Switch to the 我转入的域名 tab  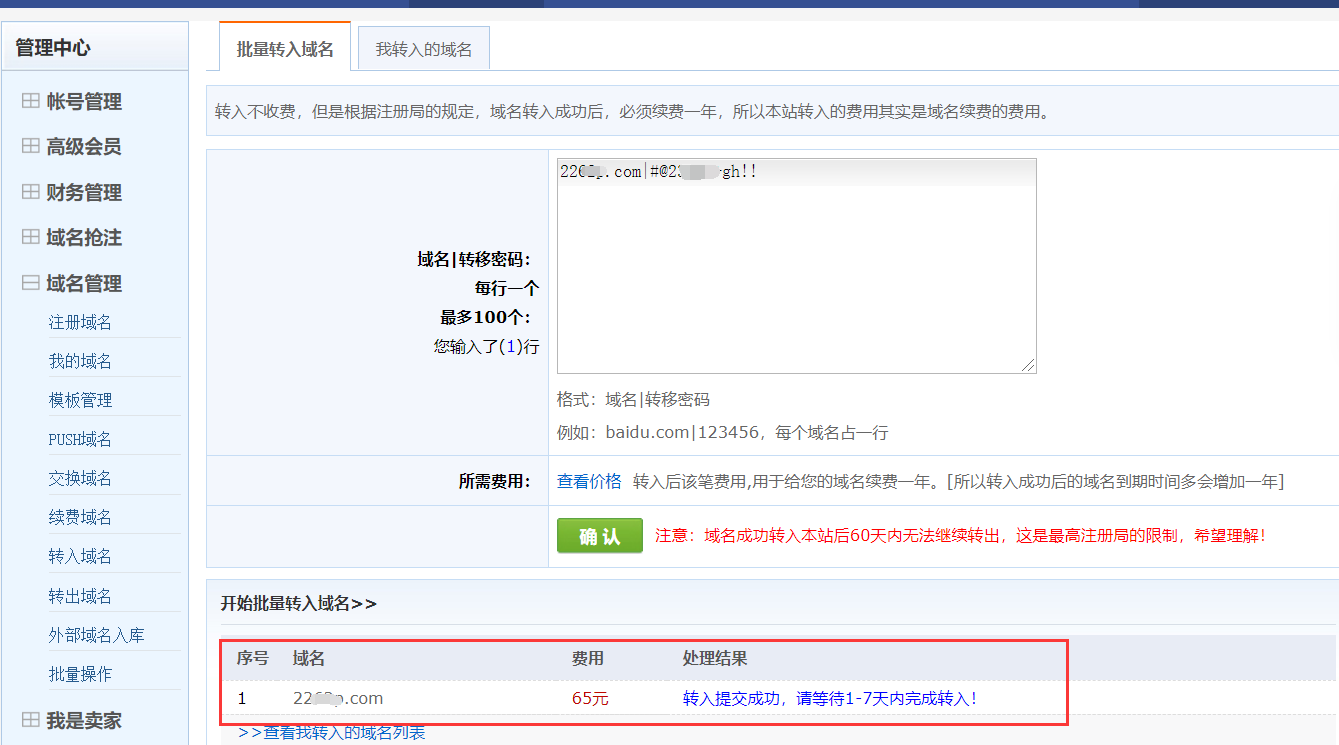(x=423, y=47)
